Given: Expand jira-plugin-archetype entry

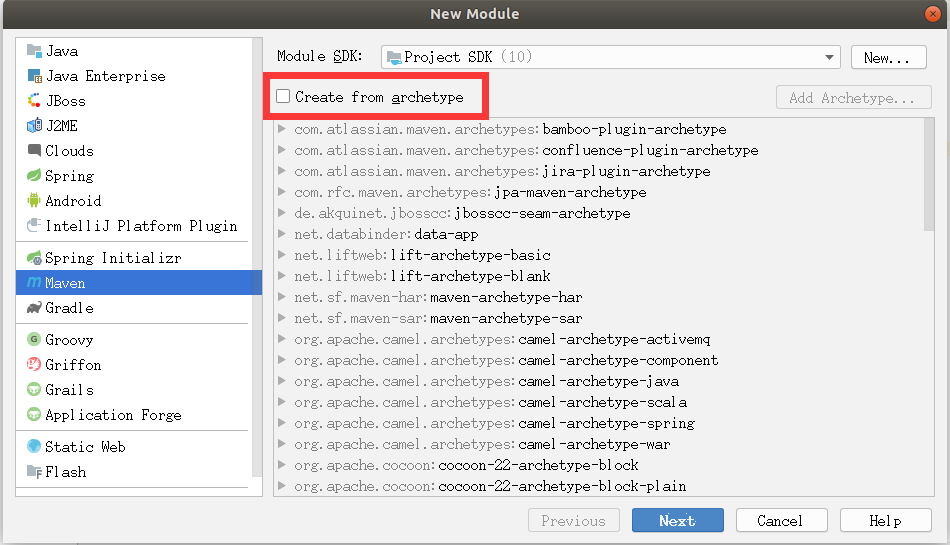Looking at the screenshot, I should coord(282,171).
